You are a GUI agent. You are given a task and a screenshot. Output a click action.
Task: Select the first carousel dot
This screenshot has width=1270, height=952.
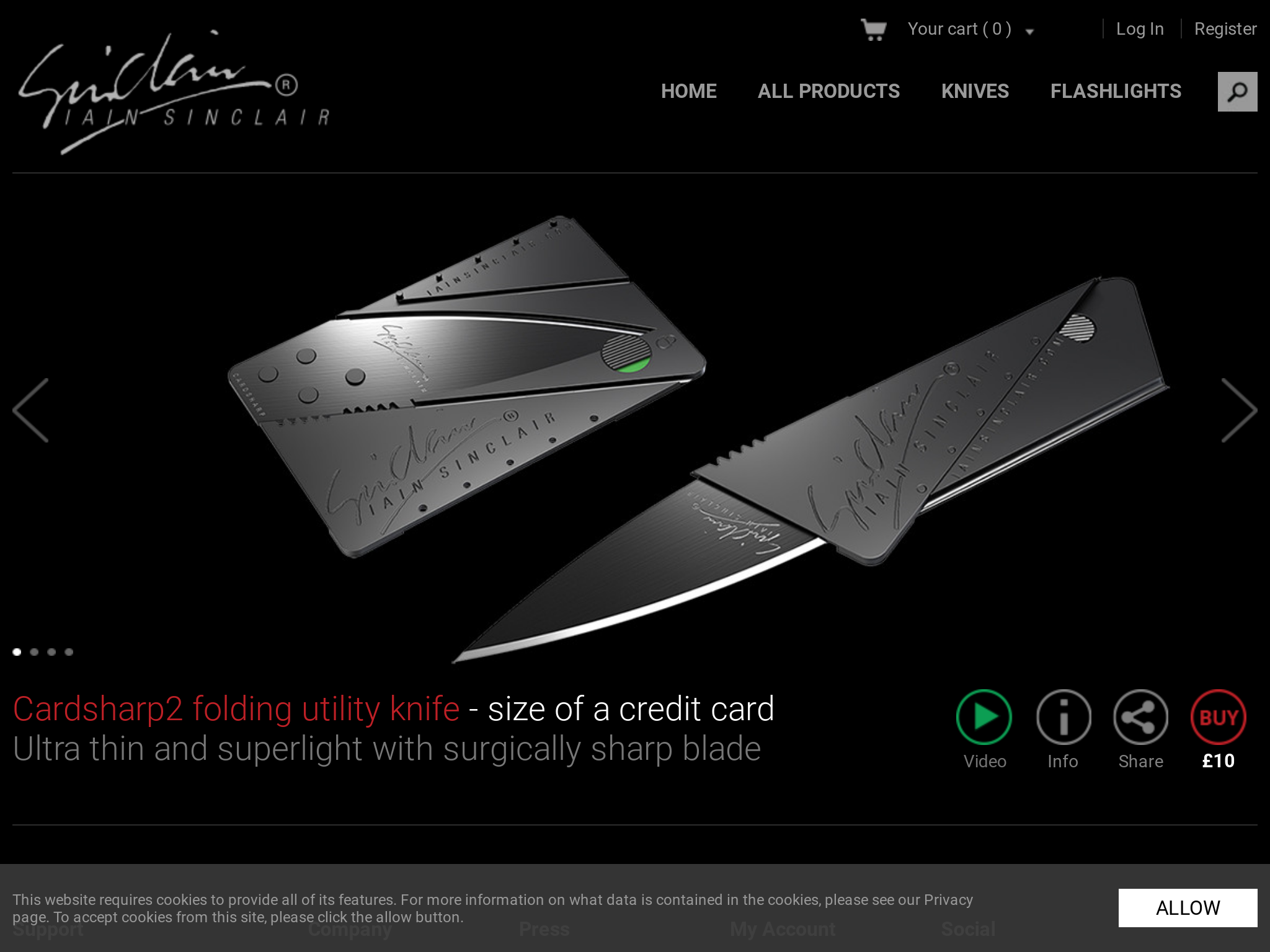(x=17, y=651)
